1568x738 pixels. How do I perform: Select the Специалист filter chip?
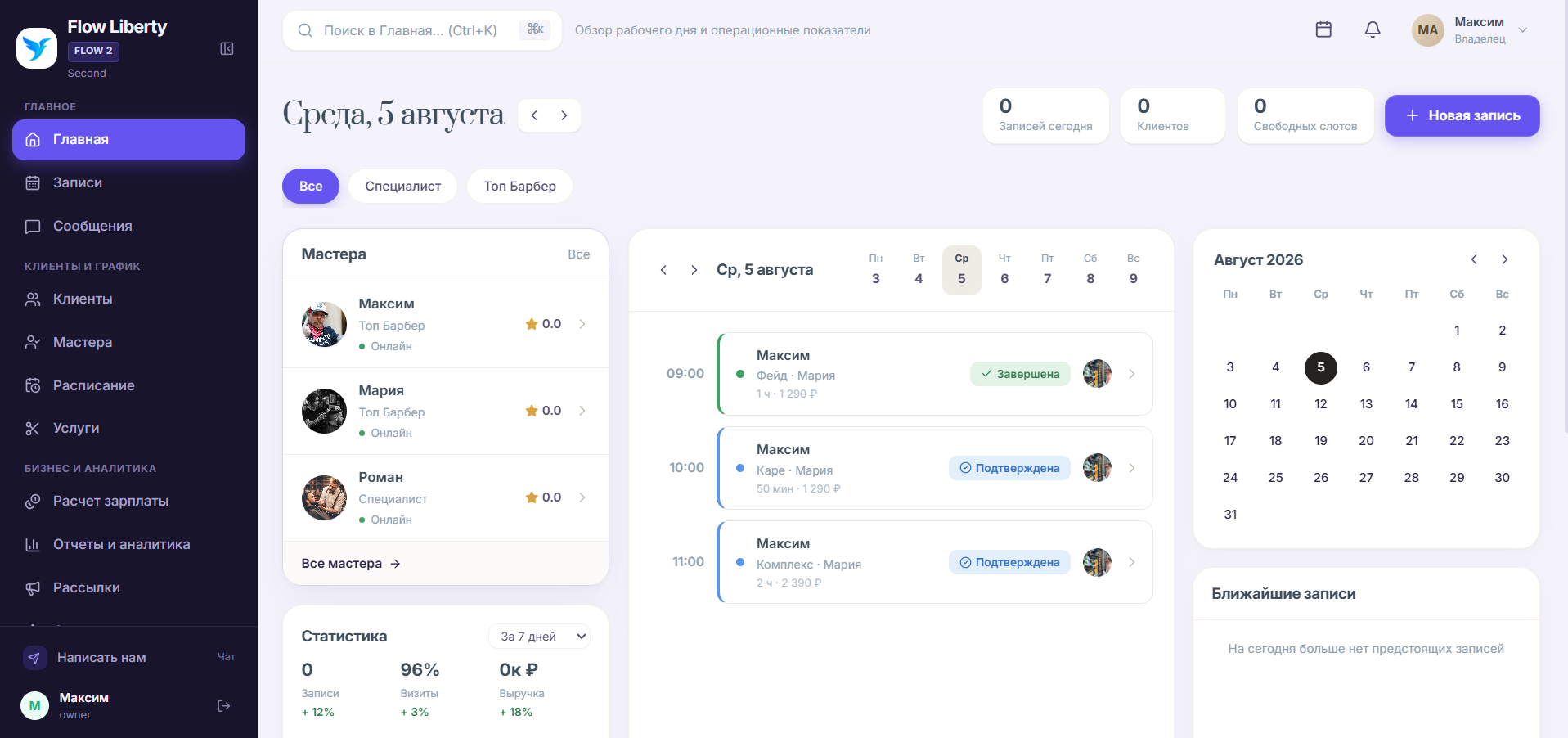pos(402,187)
